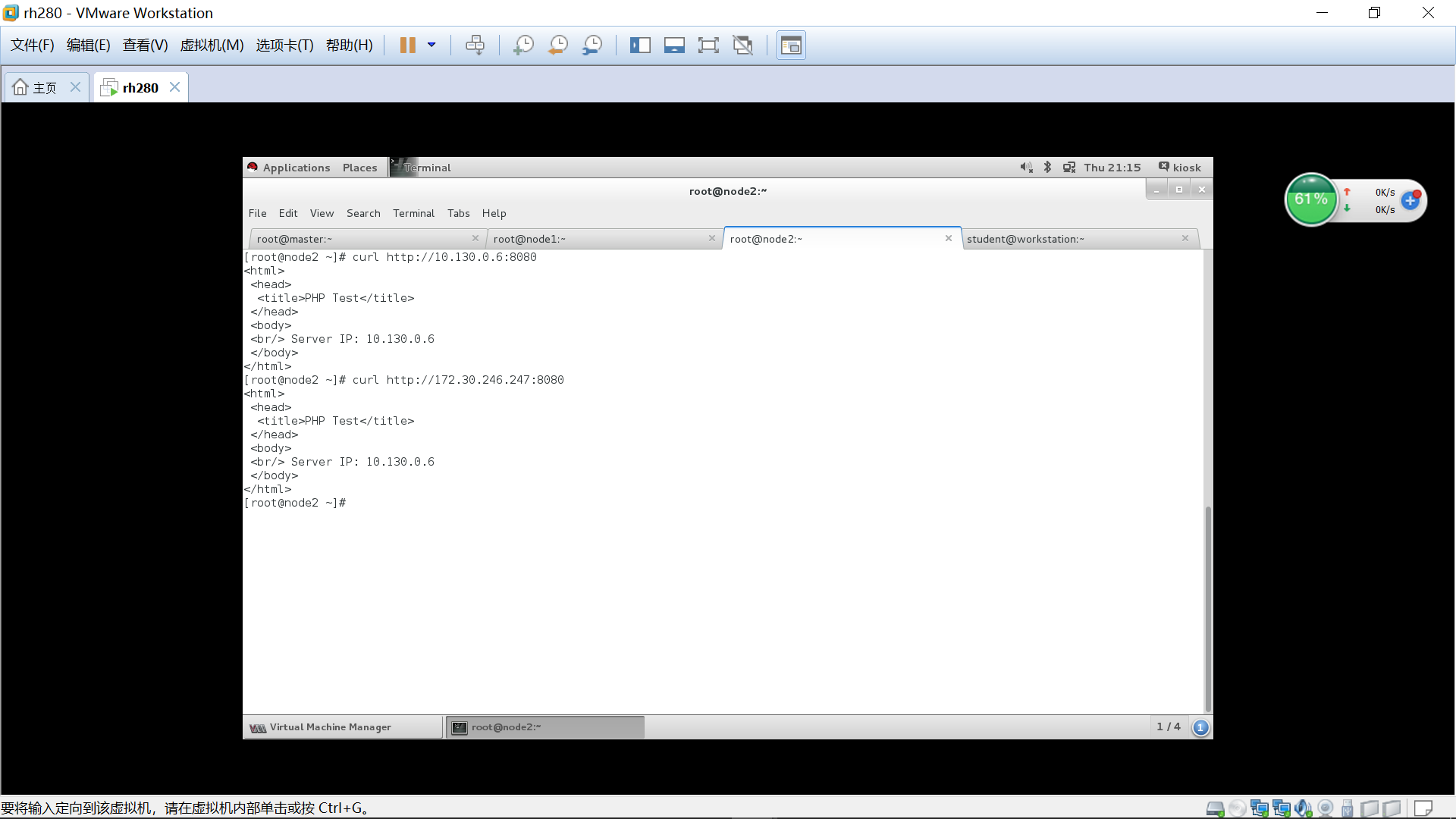Send Ctrl+Alt+Del to the VM
Viewport: 1456px width, 819px height.
point(475,45)
